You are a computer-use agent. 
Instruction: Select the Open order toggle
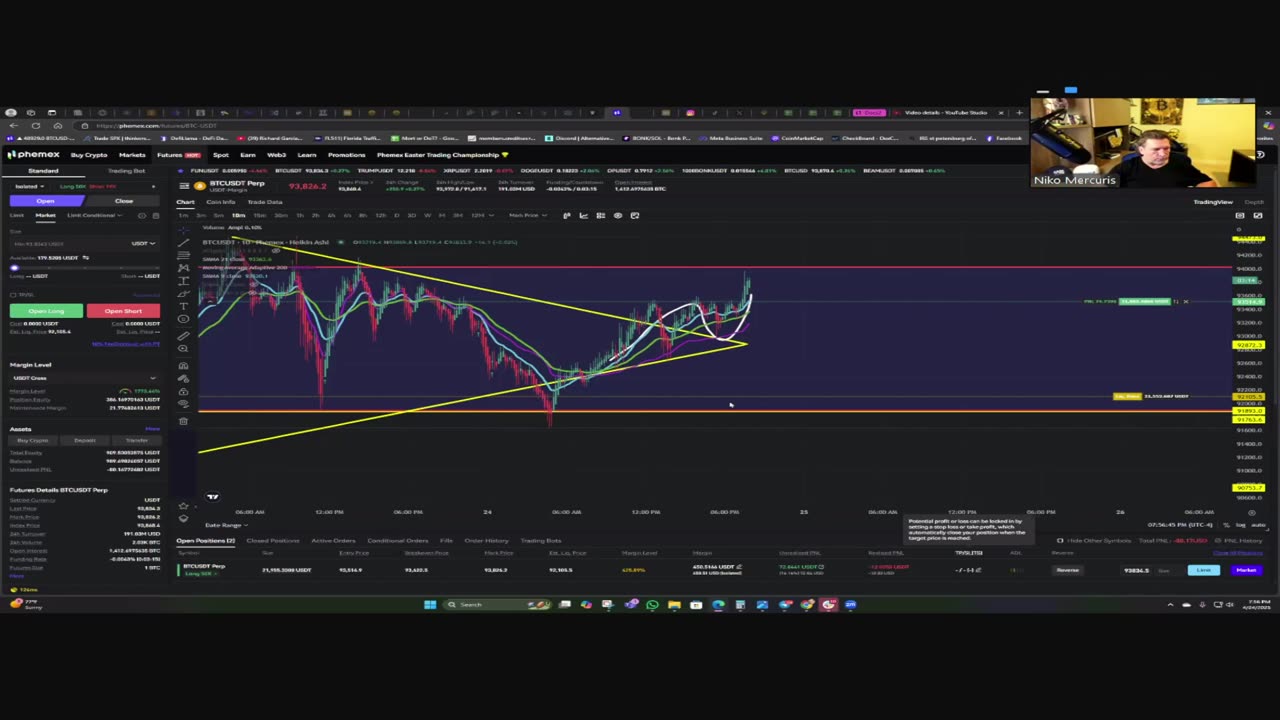pos(45,201)
